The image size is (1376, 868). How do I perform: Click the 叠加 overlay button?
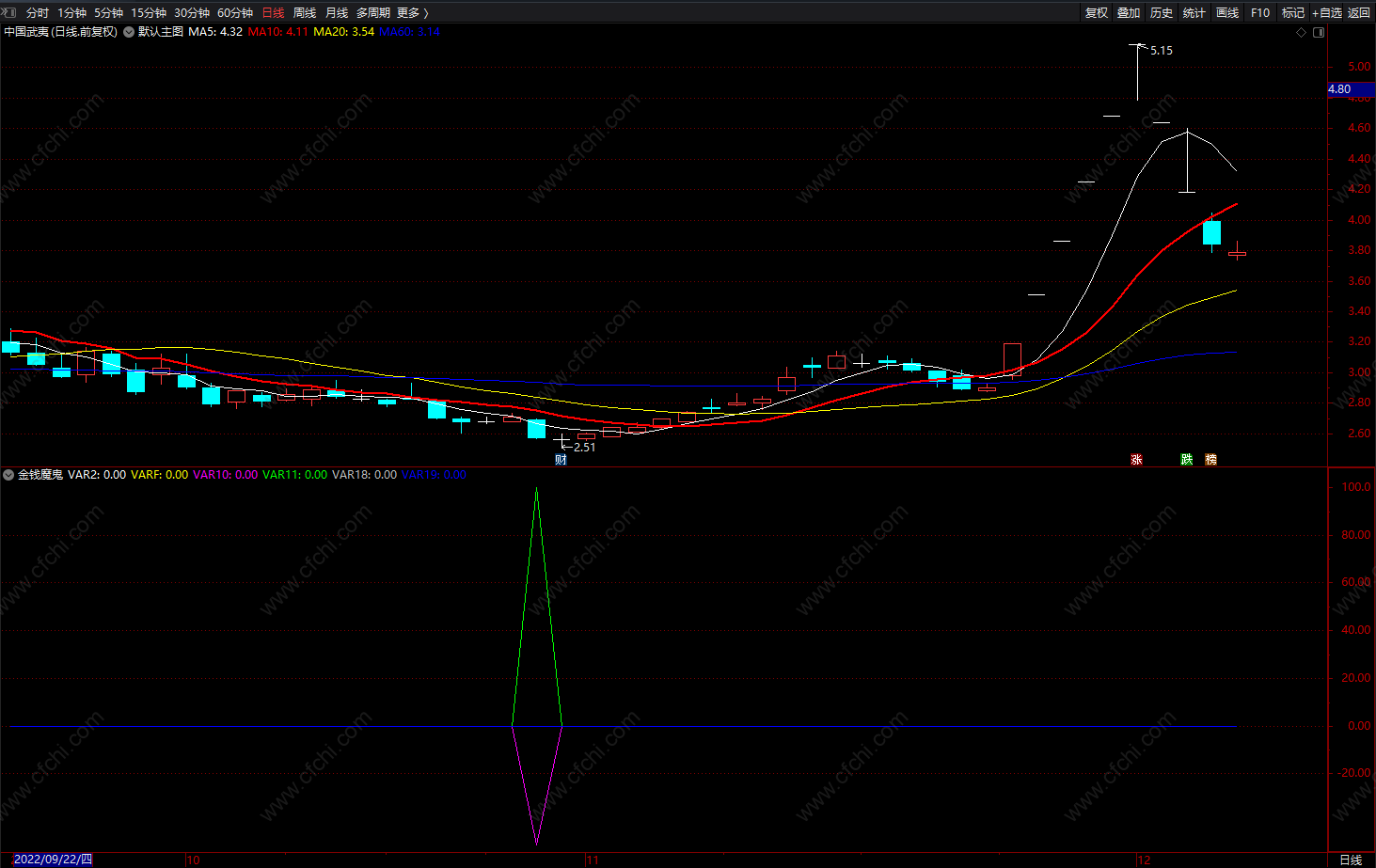(1129, 13)
